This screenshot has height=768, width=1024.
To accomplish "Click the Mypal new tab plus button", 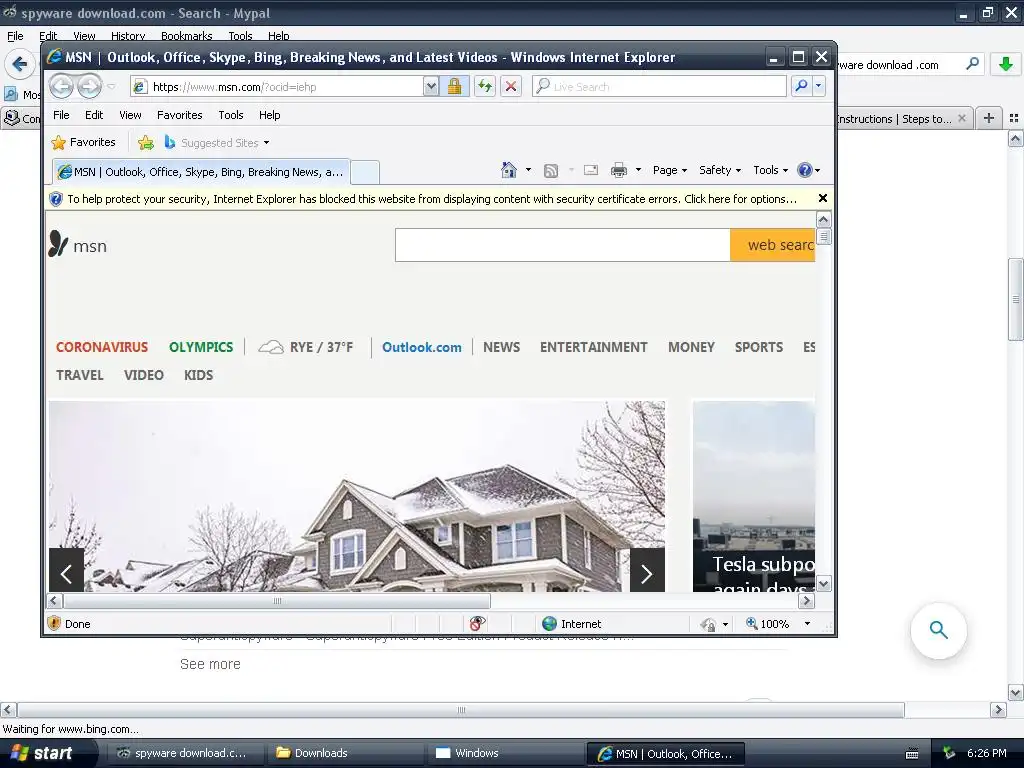I will [989, 118].
